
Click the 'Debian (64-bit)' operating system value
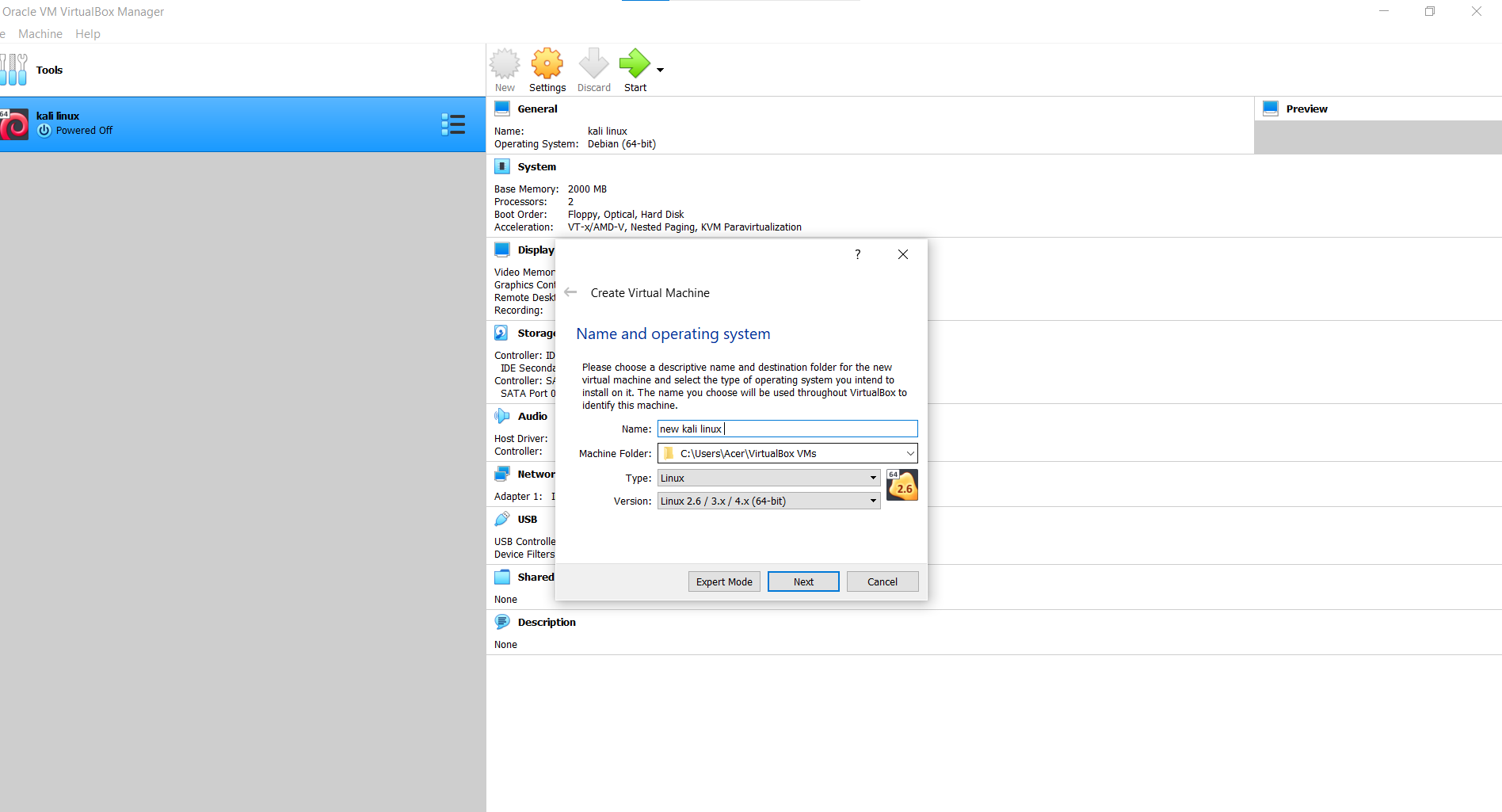click(622, 144)
